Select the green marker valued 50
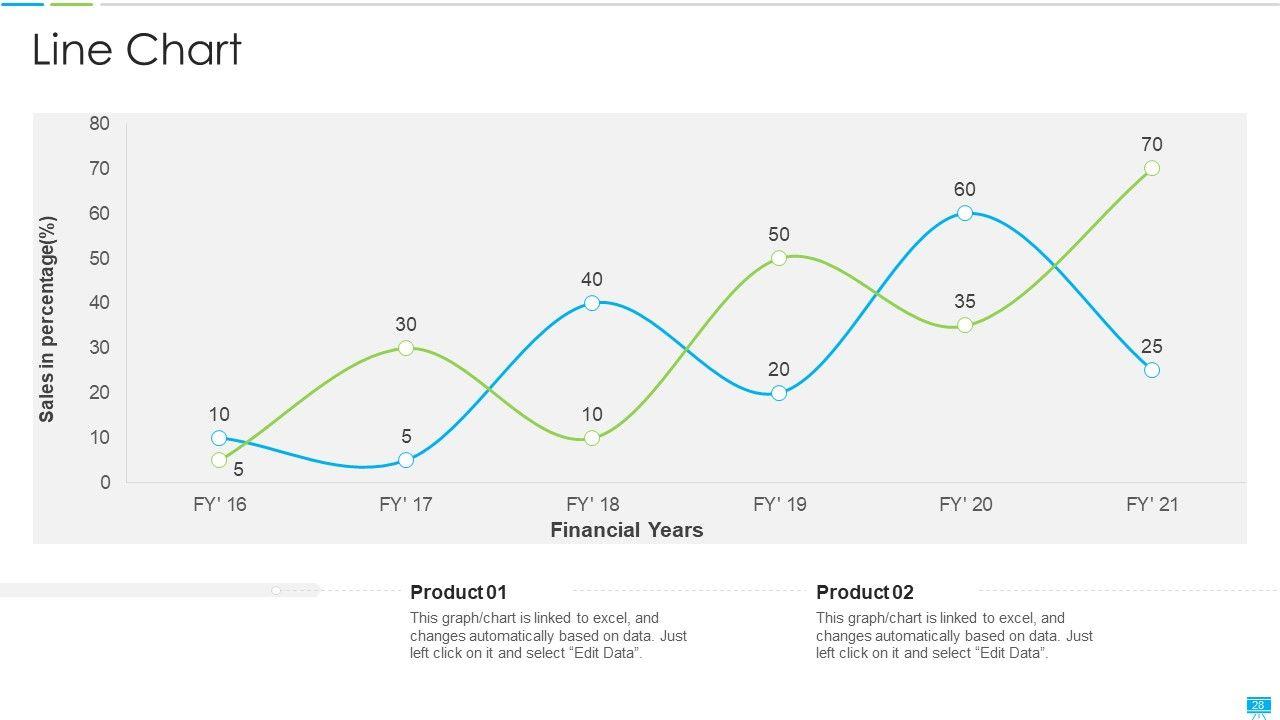This screenshot has height=720, width=1280. 779,258
